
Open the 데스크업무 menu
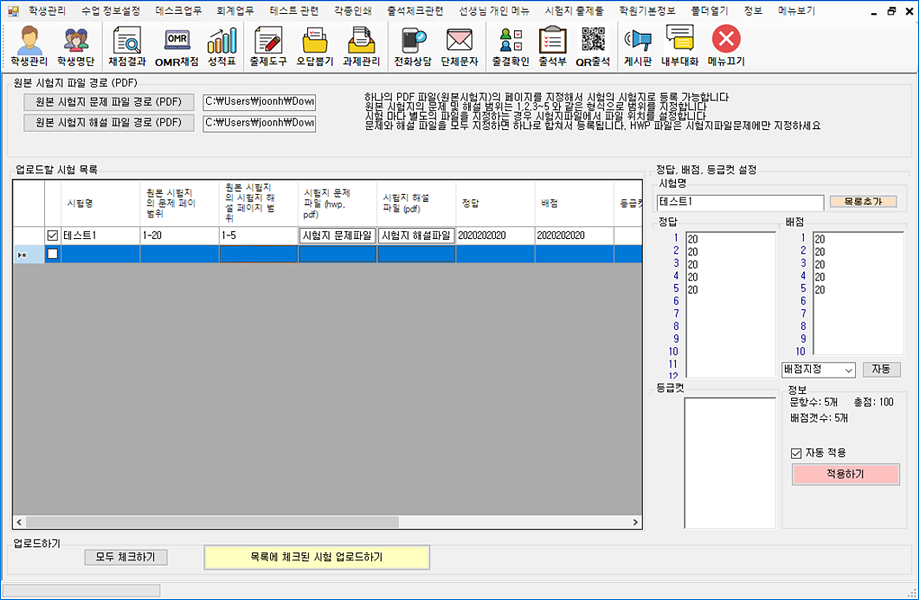[x=178, y=11]
